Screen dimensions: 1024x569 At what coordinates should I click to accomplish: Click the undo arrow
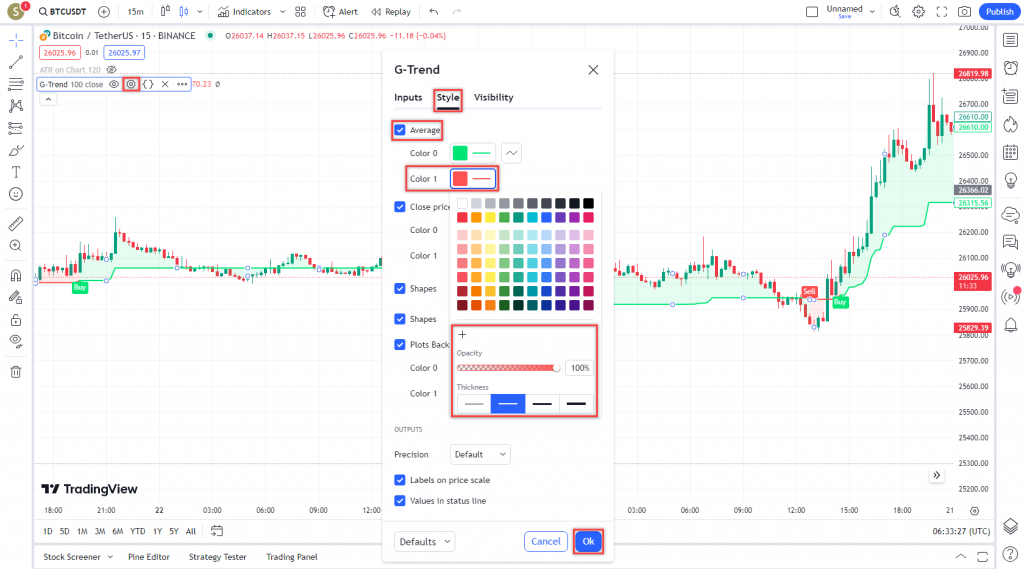click(434, 12)
